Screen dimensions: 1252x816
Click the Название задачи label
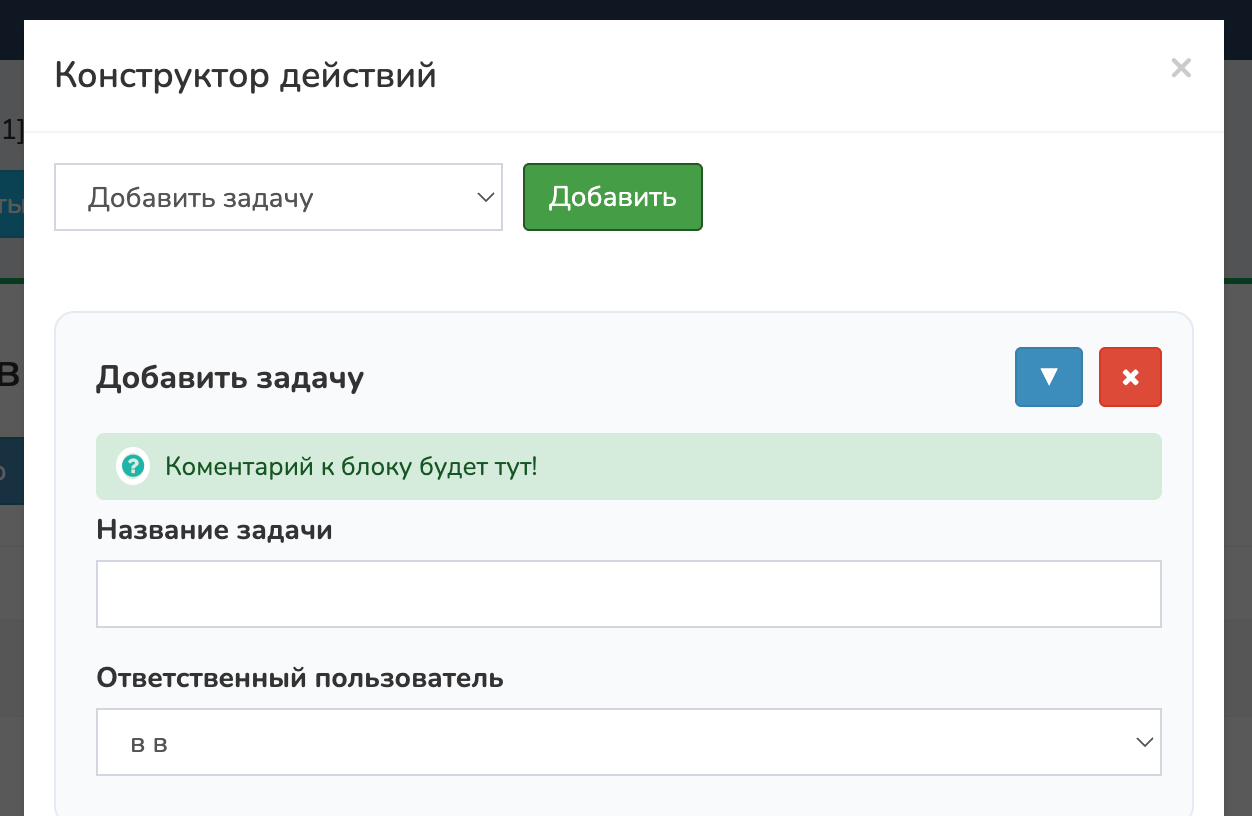click(x=214, y=530)
